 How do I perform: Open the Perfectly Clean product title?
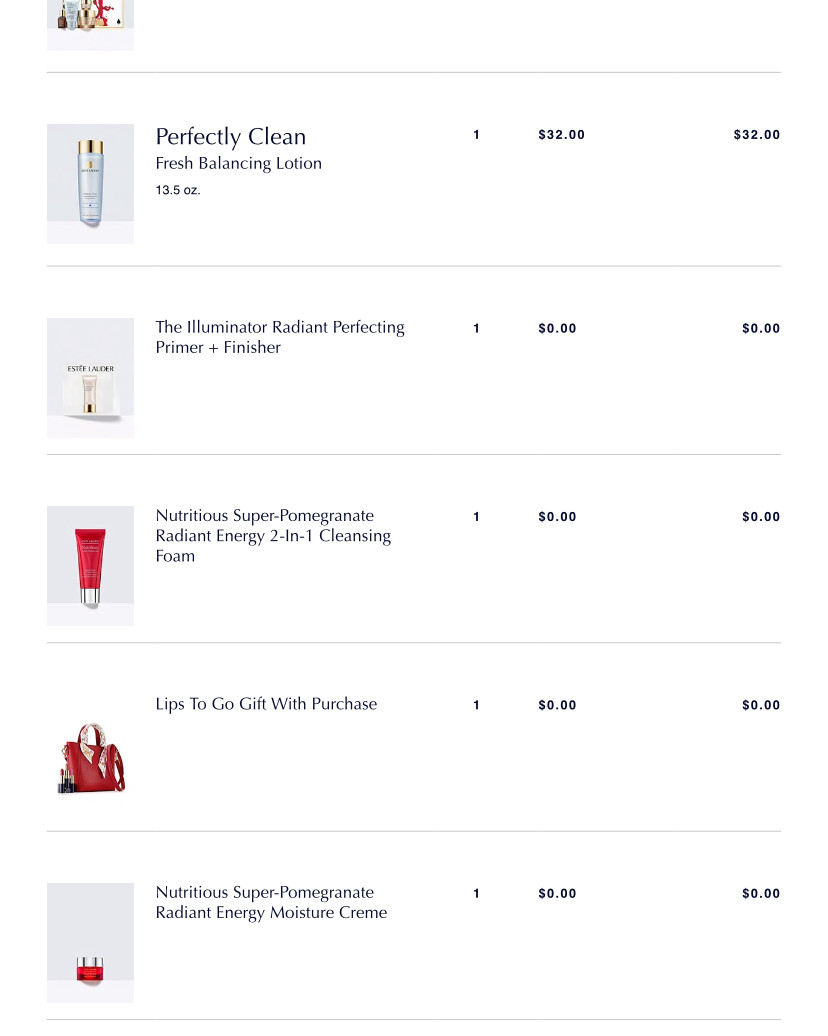231,137
